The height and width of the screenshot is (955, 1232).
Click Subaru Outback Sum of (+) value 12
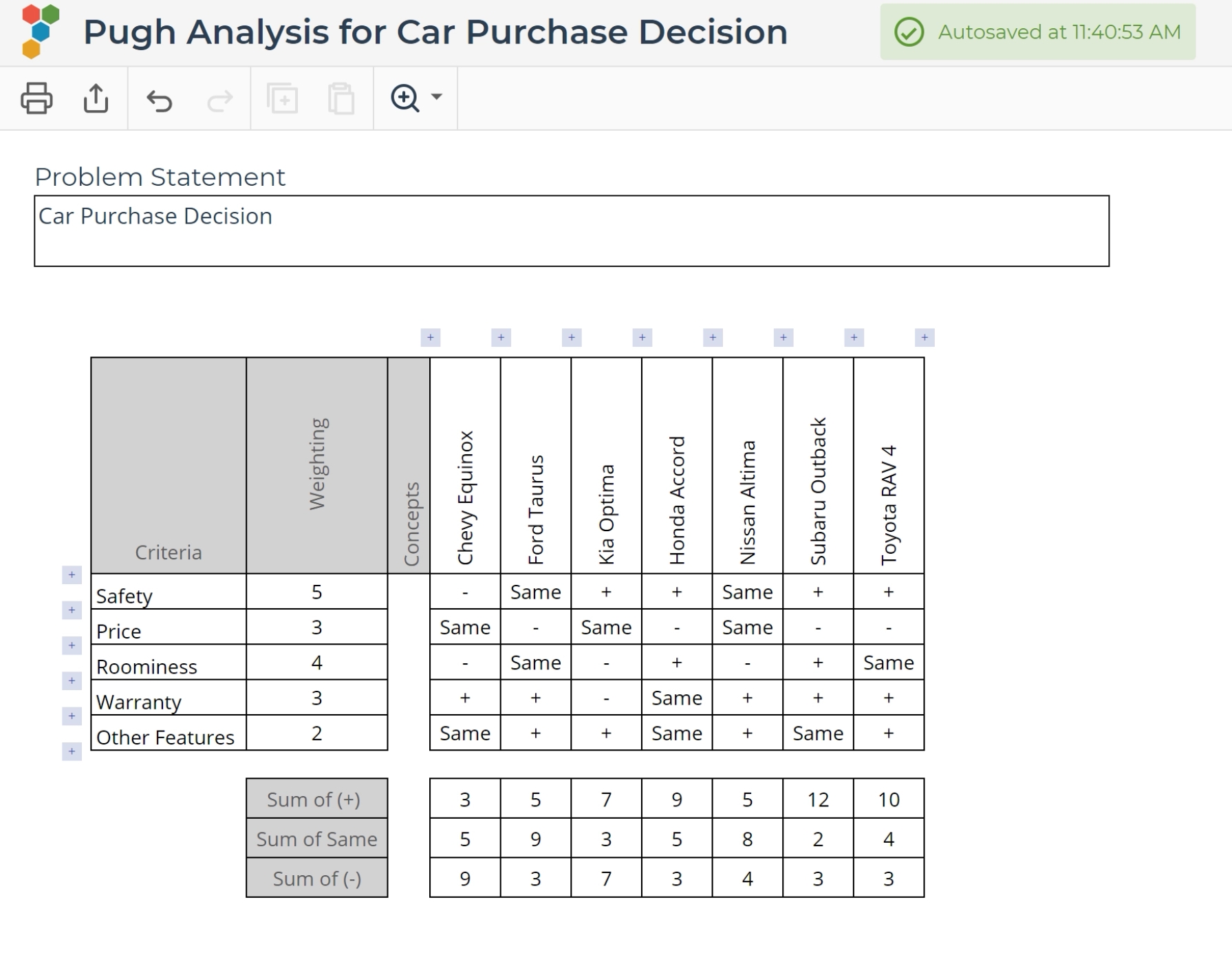click(819, 799)
